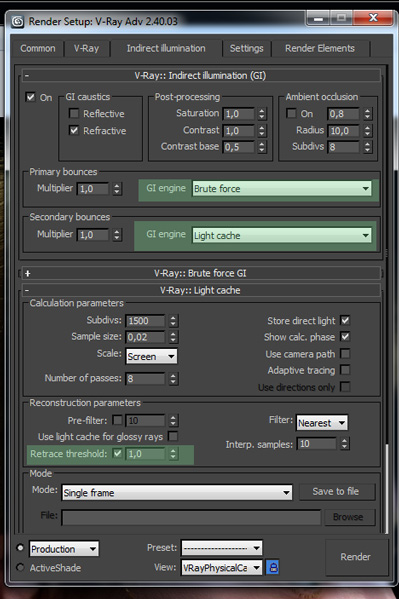399x599 pixels.
Task: Click the Ambient occlusion Radius field
Action: (x=344, y=131)
